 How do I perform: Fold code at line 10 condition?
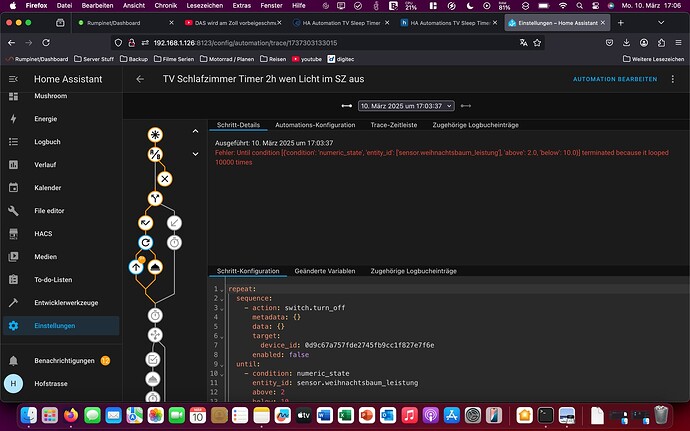222,374
